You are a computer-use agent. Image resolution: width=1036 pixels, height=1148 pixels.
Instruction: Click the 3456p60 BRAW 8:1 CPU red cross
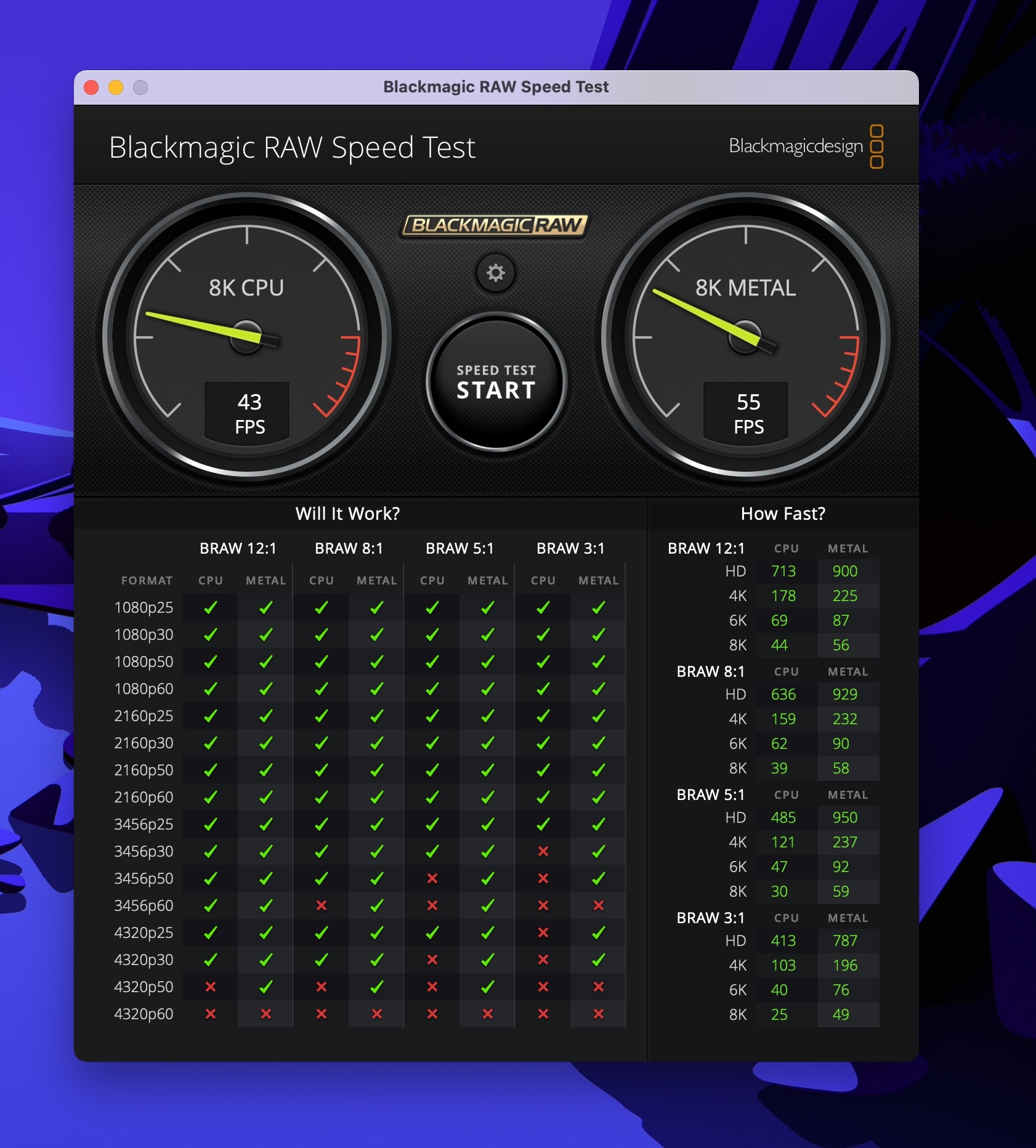321,905
